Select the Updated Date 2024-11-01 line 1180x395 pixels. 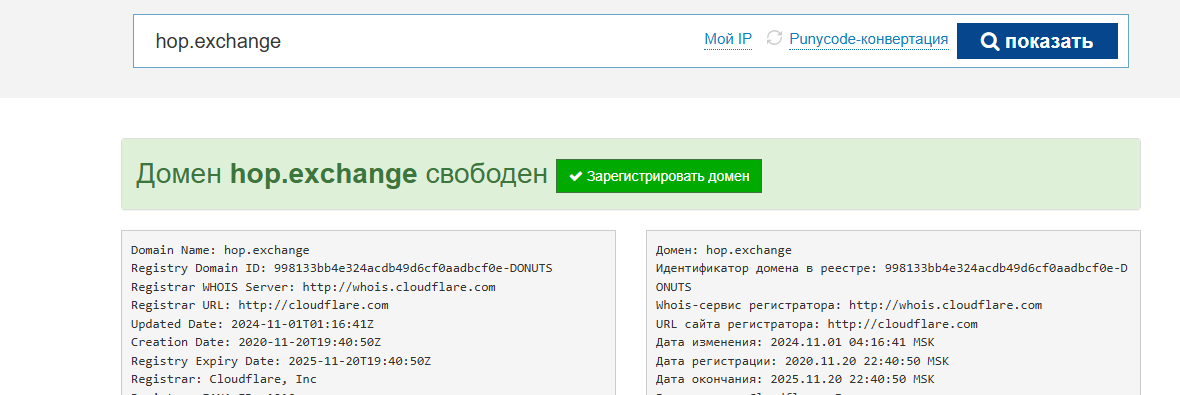pyautogui.click(x=252, y=324)
